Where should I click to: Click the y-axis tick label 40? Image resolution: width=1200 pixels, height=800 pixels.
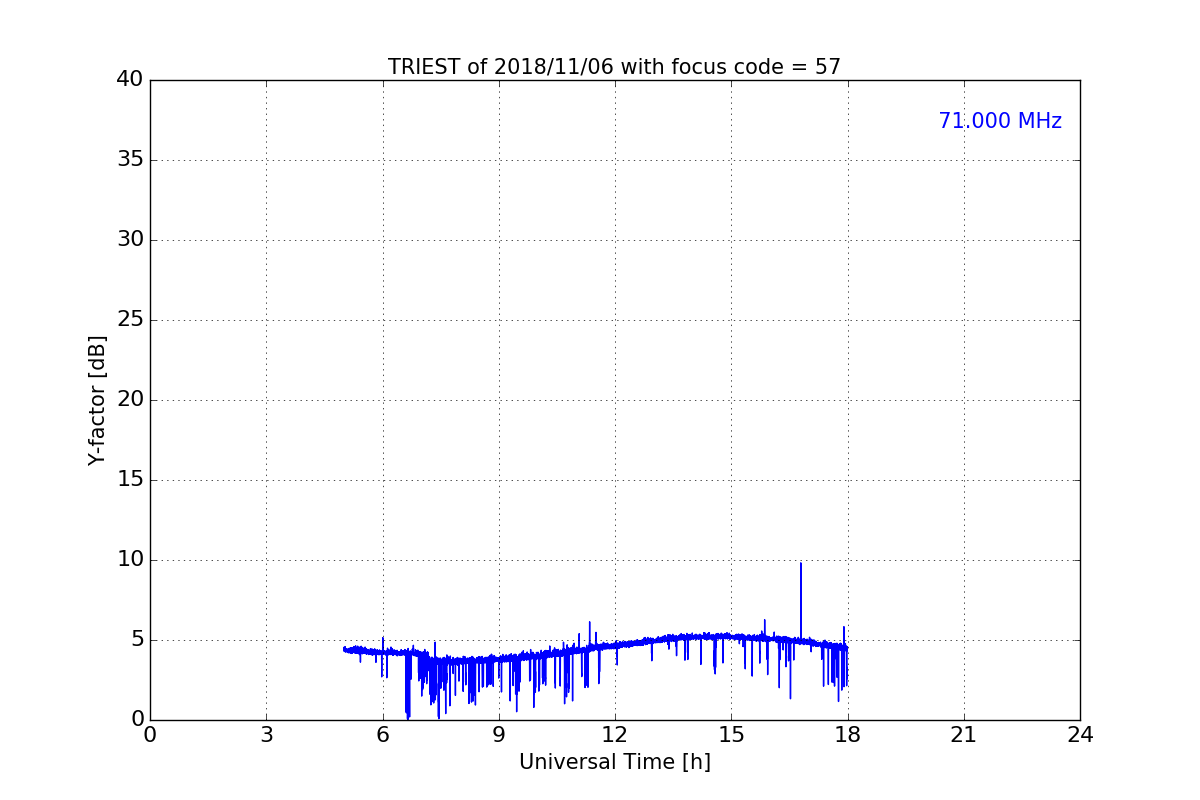(x=130, y=80)
